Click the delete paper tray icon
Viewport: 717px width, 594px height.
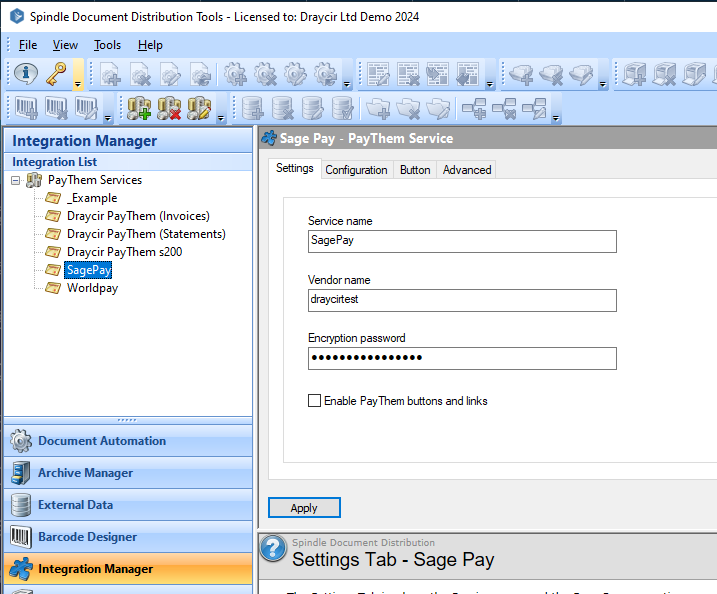(551, 74)
